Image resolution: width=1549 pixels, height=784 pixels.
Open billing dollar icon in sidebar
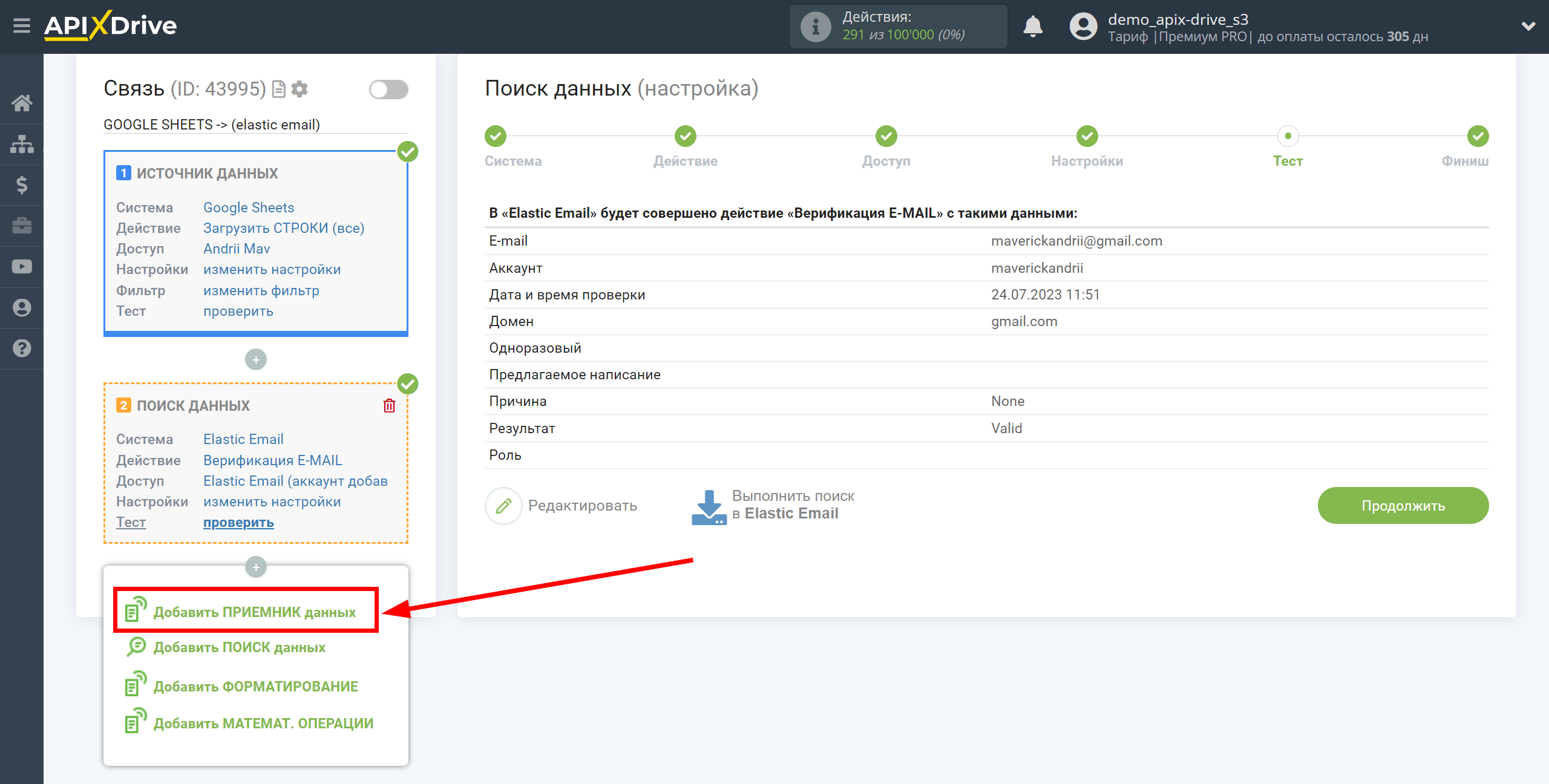click(22, 185)
